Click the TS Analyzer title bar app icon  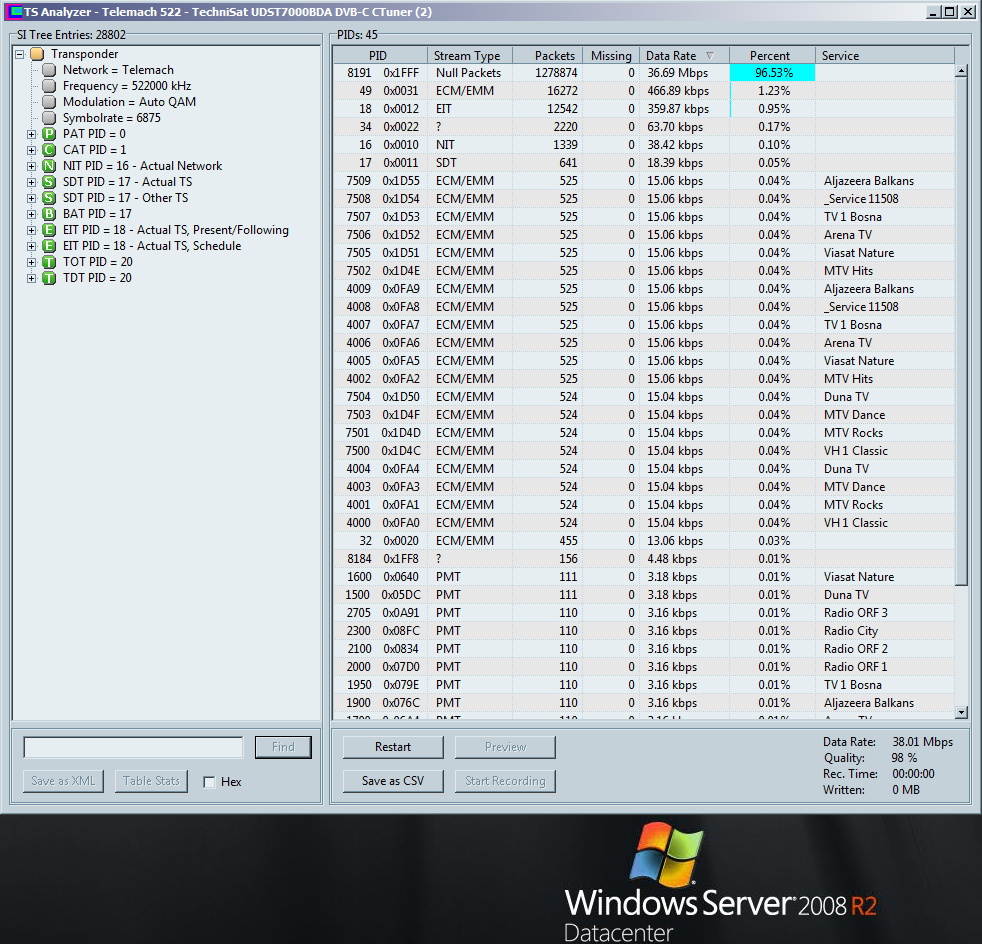point(13,11)
